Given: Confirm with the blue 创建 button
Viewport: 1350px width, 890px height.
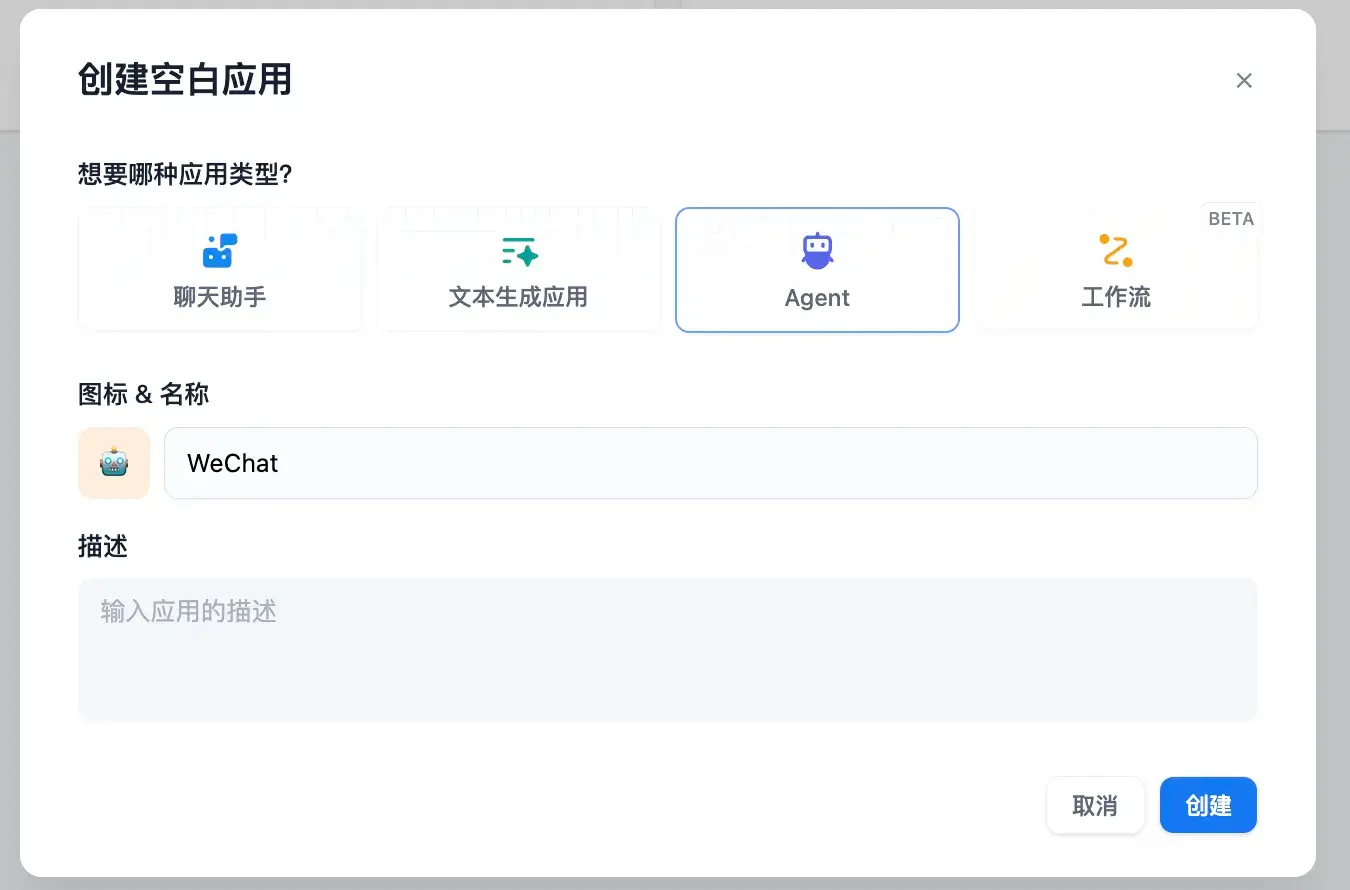Looking at the screenshot, I should pos(1208,805).
